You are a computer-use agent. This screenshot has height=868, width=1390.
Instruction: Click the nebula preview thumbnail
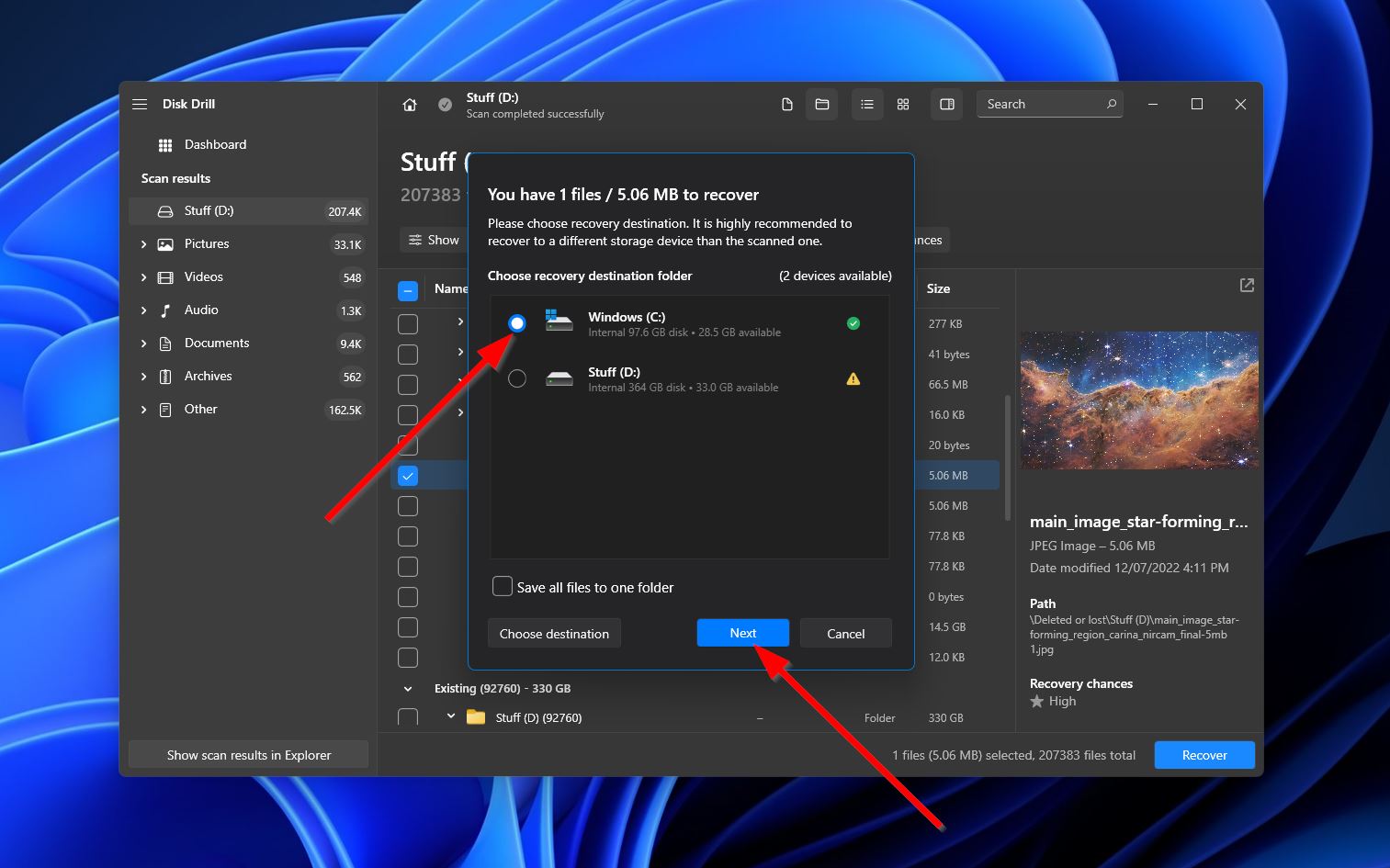click(x=1139, y=400)
